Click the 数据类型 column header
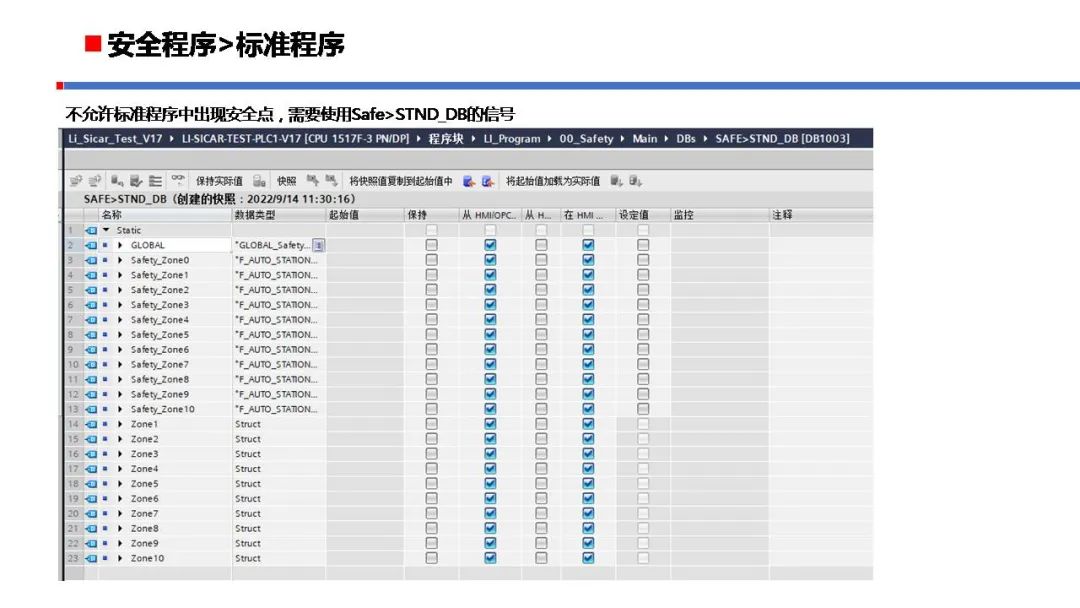Viewport: 1080px width, 608px height. [x=254, y=215]
